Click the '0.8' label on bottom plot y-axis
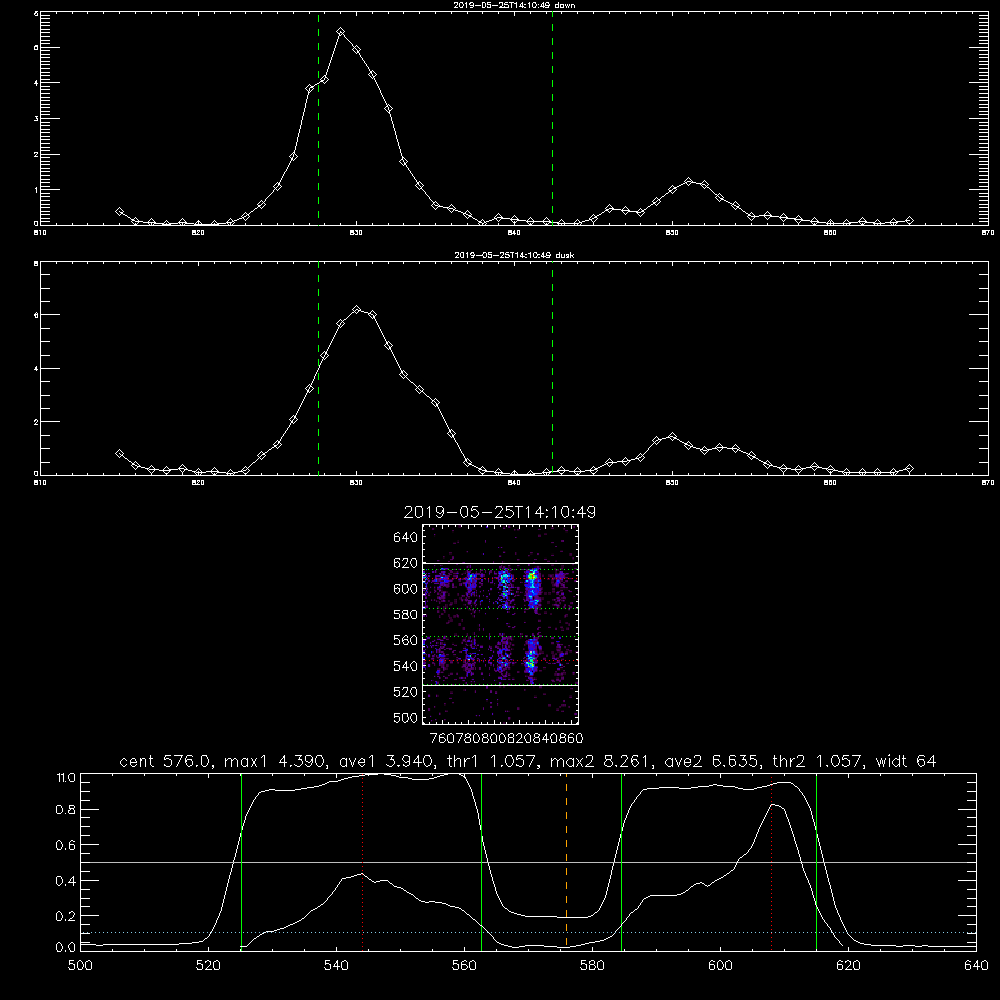 tap(66, 810)
